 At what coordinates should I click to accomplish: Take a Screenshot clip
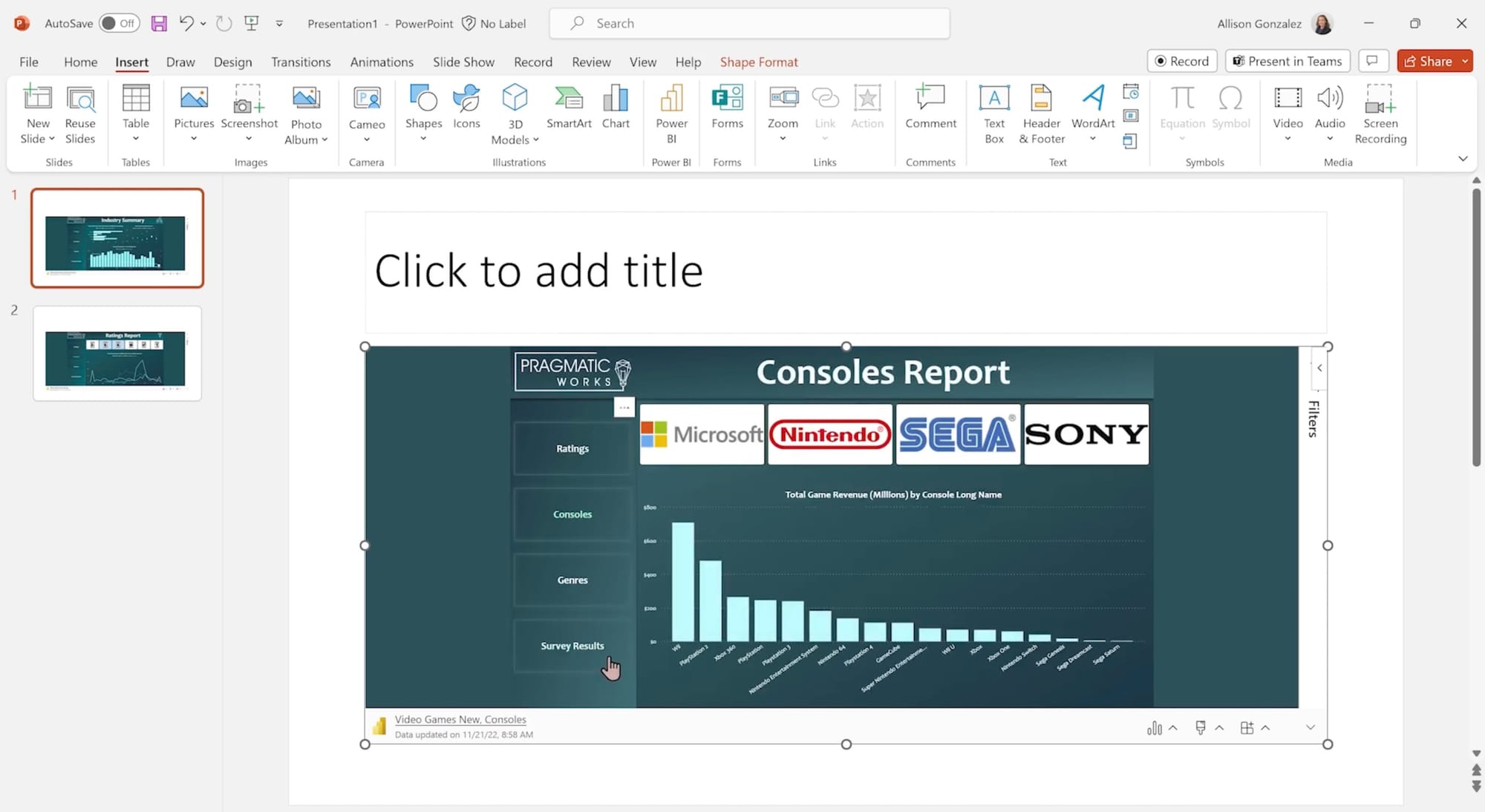(x=249, y=114)
